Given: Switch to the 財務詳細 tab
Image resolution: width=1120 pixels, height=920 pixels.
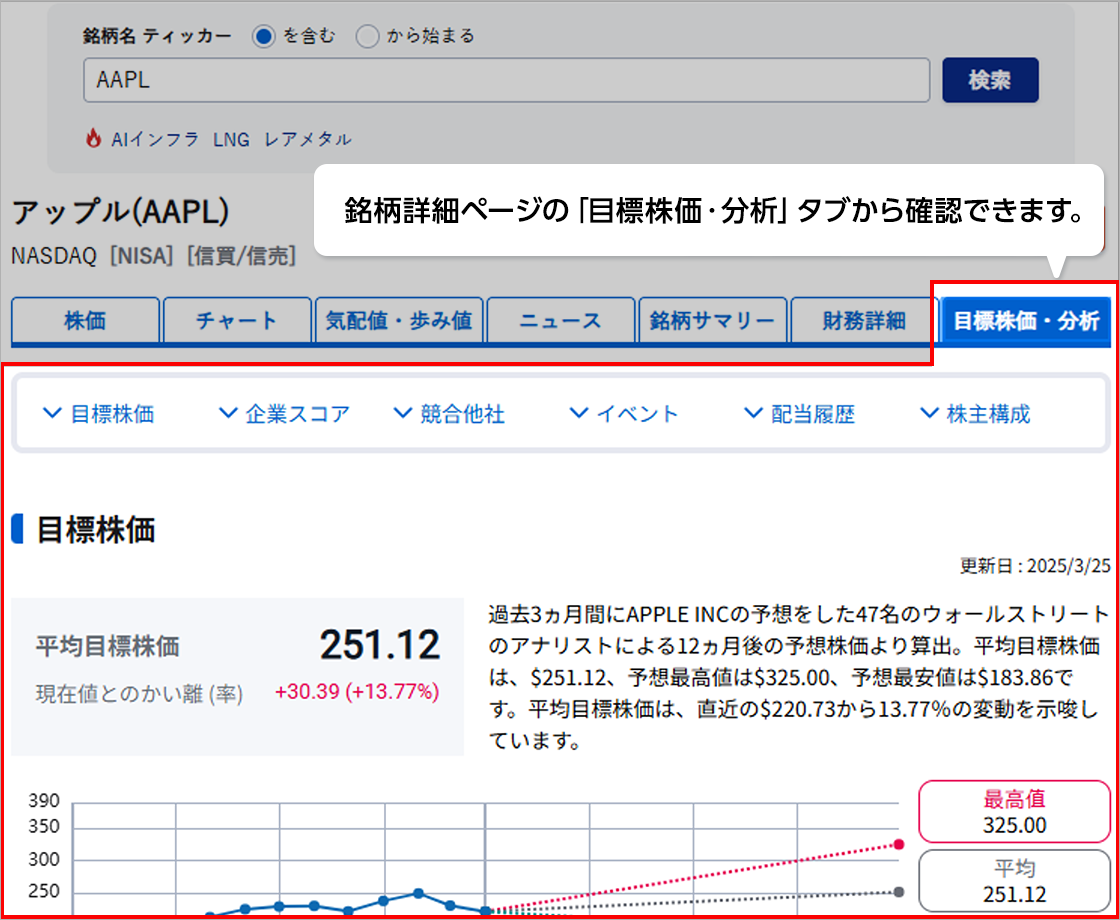Looking at the screenshot, I should click(864, 321).
